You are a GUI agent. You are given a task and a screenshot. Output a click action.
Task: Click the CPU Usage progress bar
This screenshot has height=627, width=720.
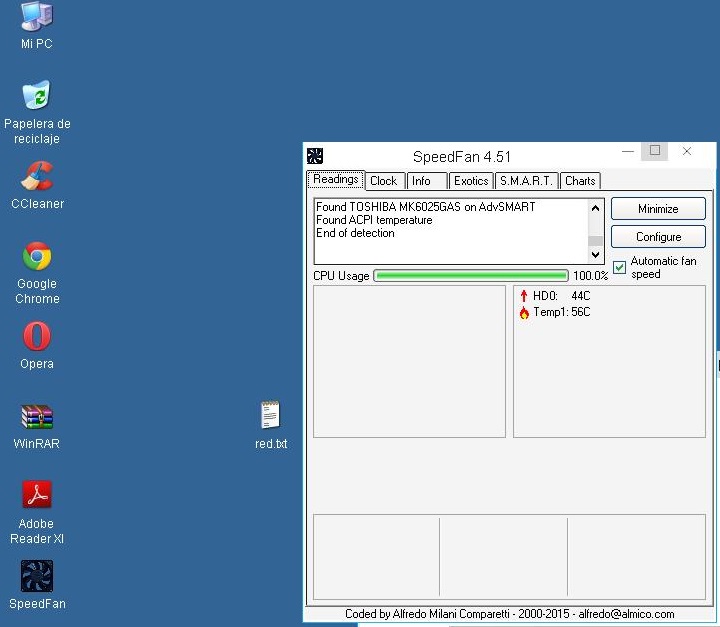[471, 276]
